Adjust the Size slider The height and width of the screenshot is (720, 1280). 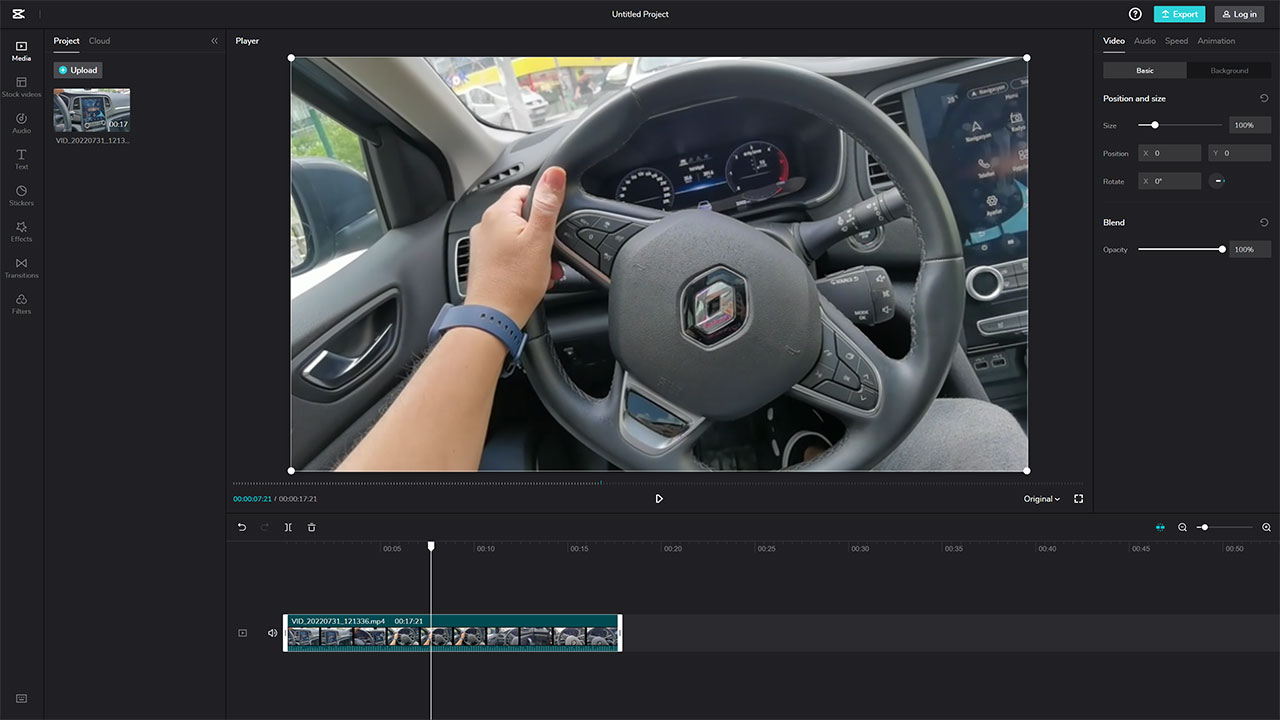1180,125
